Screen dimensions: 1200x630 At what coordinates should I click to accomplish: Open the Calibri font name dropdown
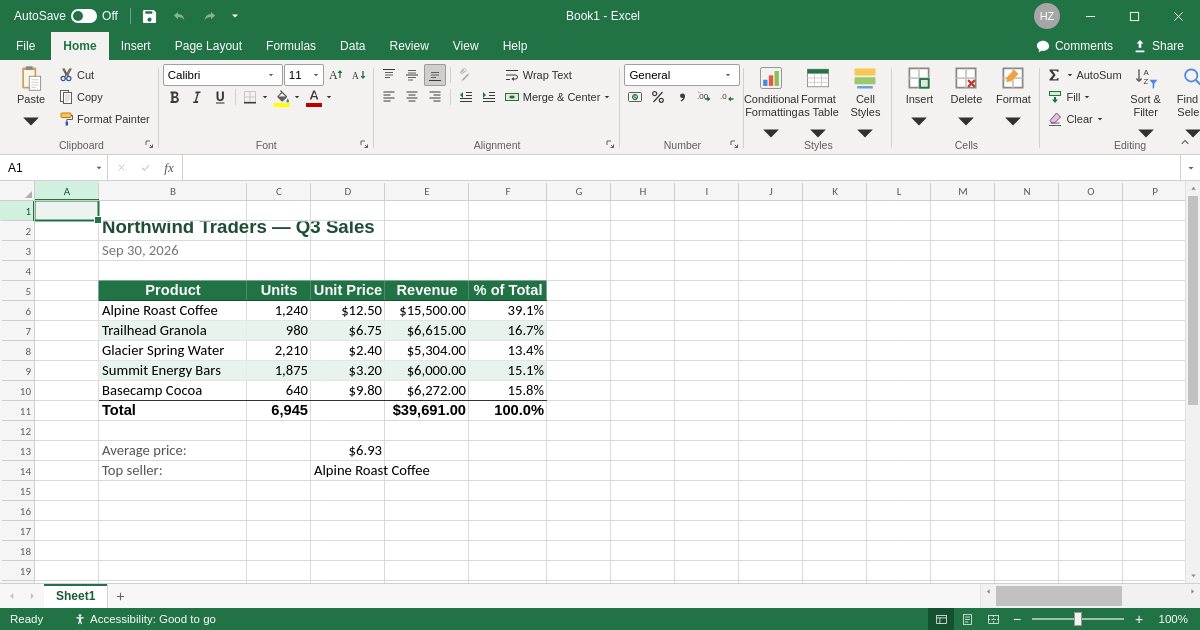point(271,75)
